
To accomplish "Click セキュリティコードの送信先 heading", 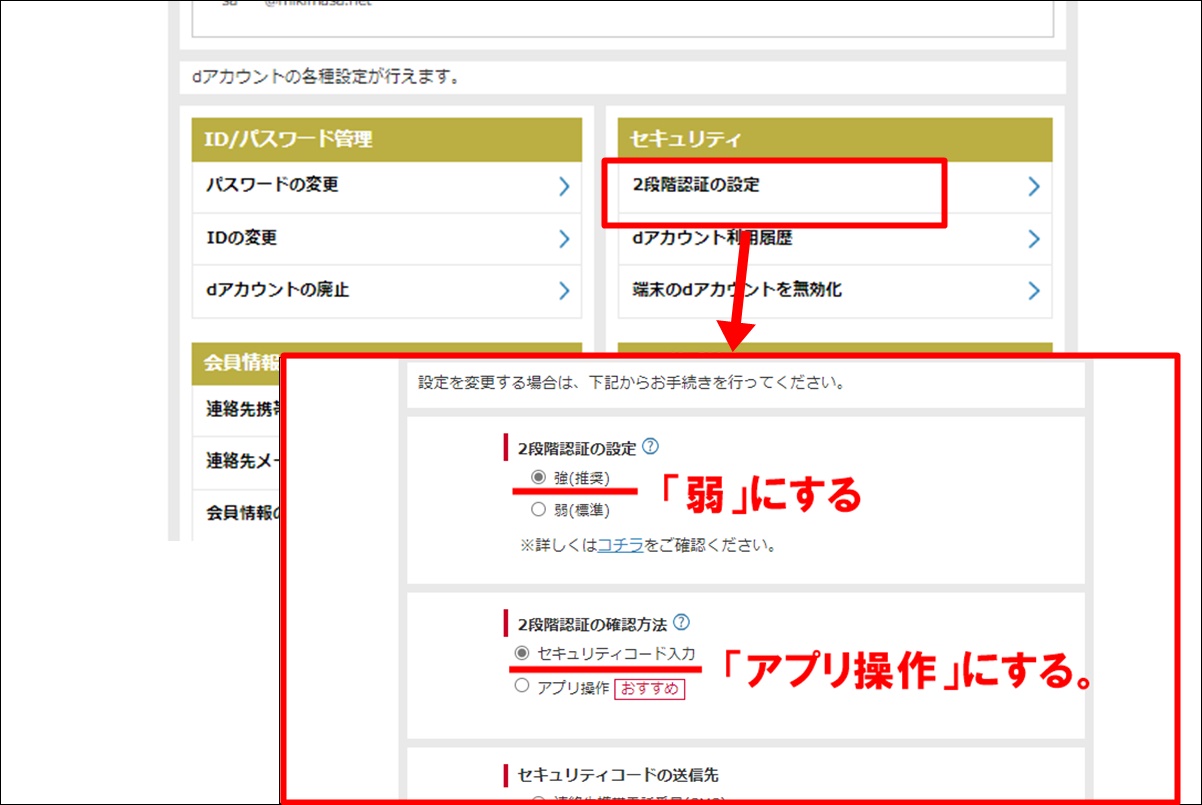I will 618,775.
